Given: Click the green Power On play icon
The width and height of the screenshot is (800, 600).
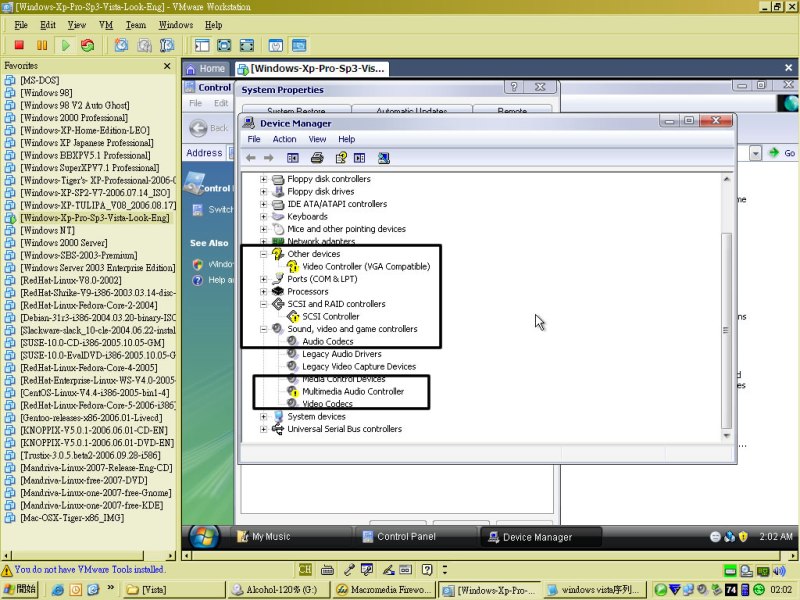Looking at the screenshot, I should pyautogui.click(x=65, y=45).
